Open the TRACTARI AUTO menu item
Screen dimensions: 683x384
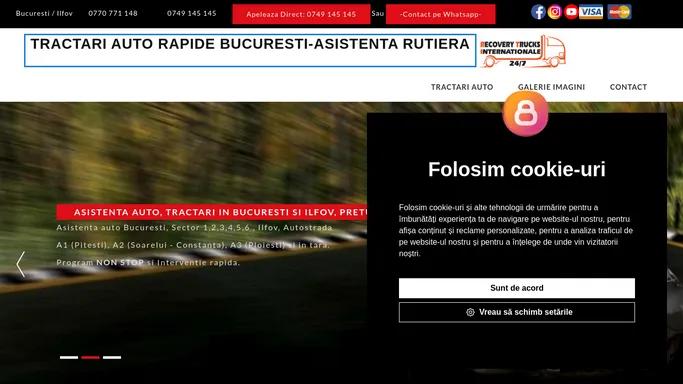[x=462, y=87]
